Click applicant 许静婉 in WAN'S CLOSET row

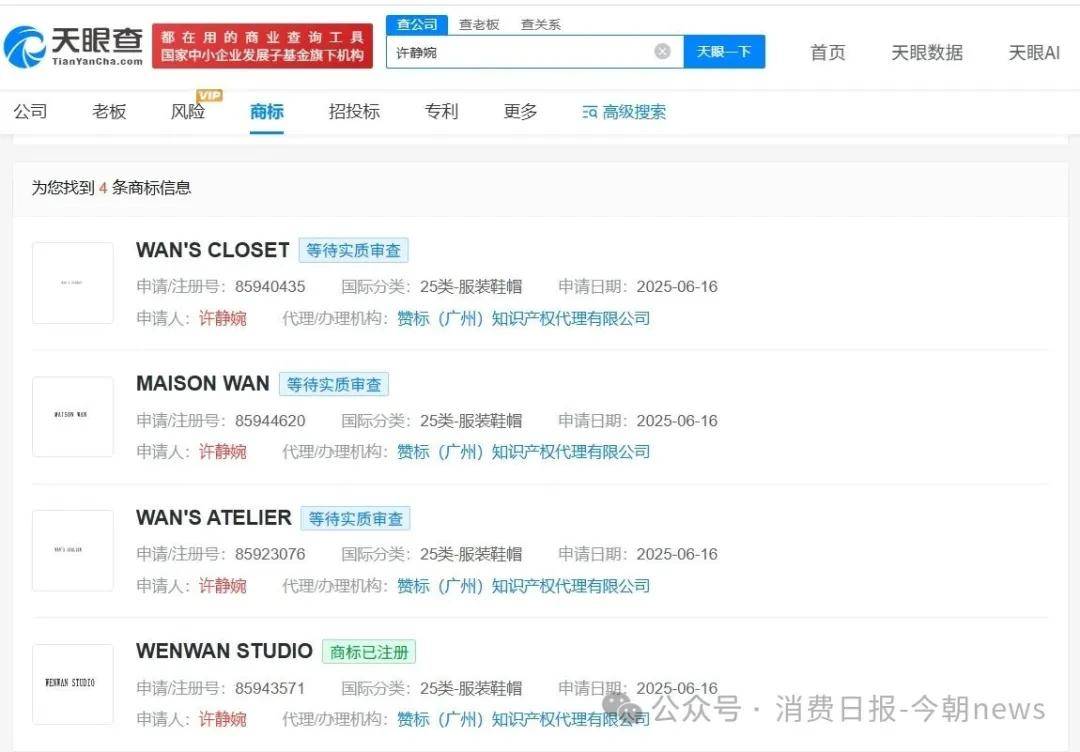pos(222,318)
